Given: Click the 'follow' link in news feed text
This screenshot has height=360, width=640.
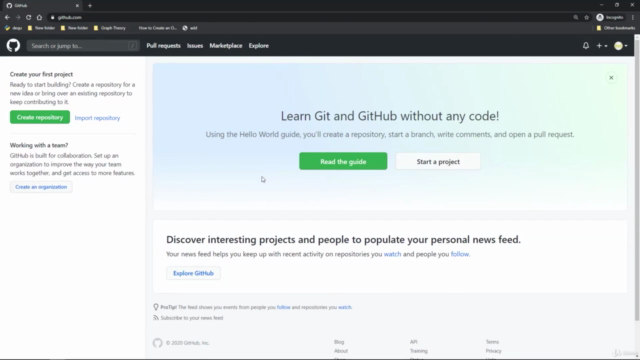Looking at the screenshot, I should point(460,254).
